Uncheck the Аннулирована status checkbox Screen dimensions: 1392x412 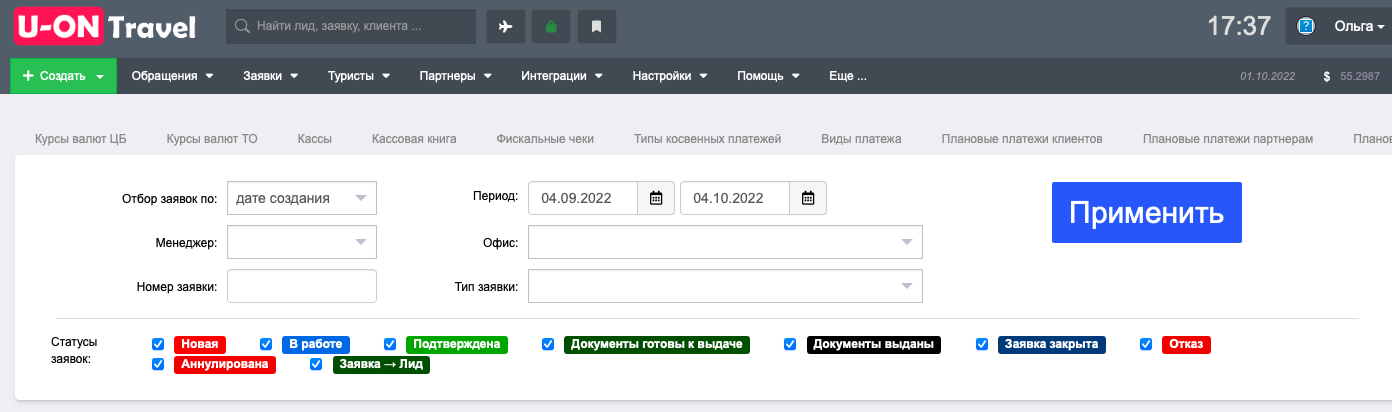[x=157, y=365]
